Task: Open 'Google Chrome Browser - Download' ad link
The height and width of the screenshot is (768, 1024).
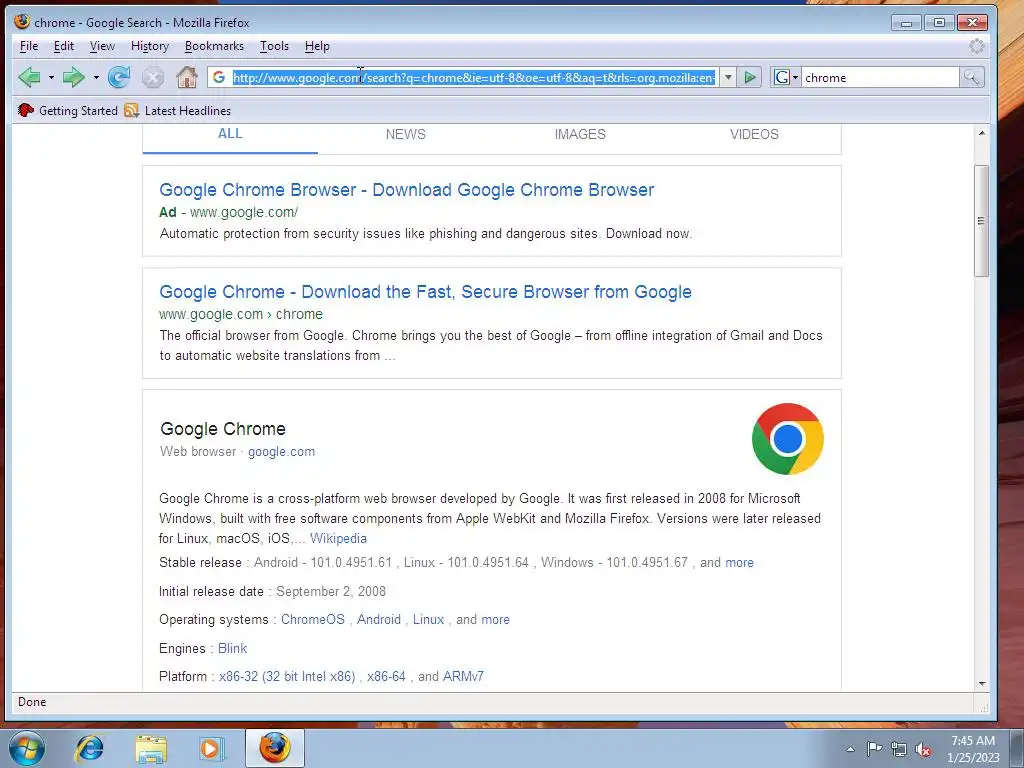Action: tap(406, 189)
